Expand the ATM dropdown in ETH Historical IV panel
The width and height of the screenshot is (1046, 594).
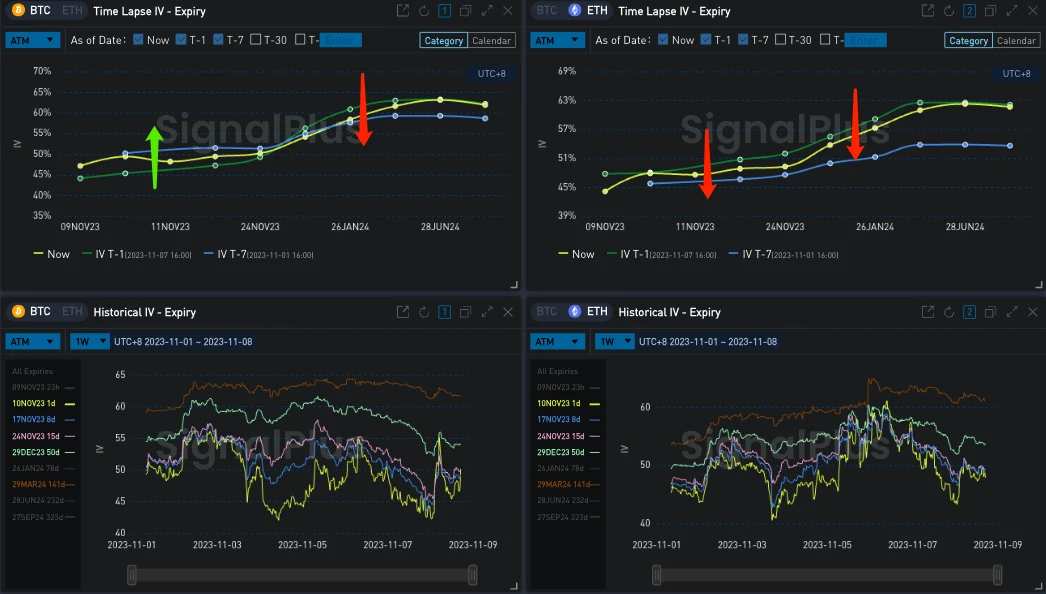[x=558, y=342]
